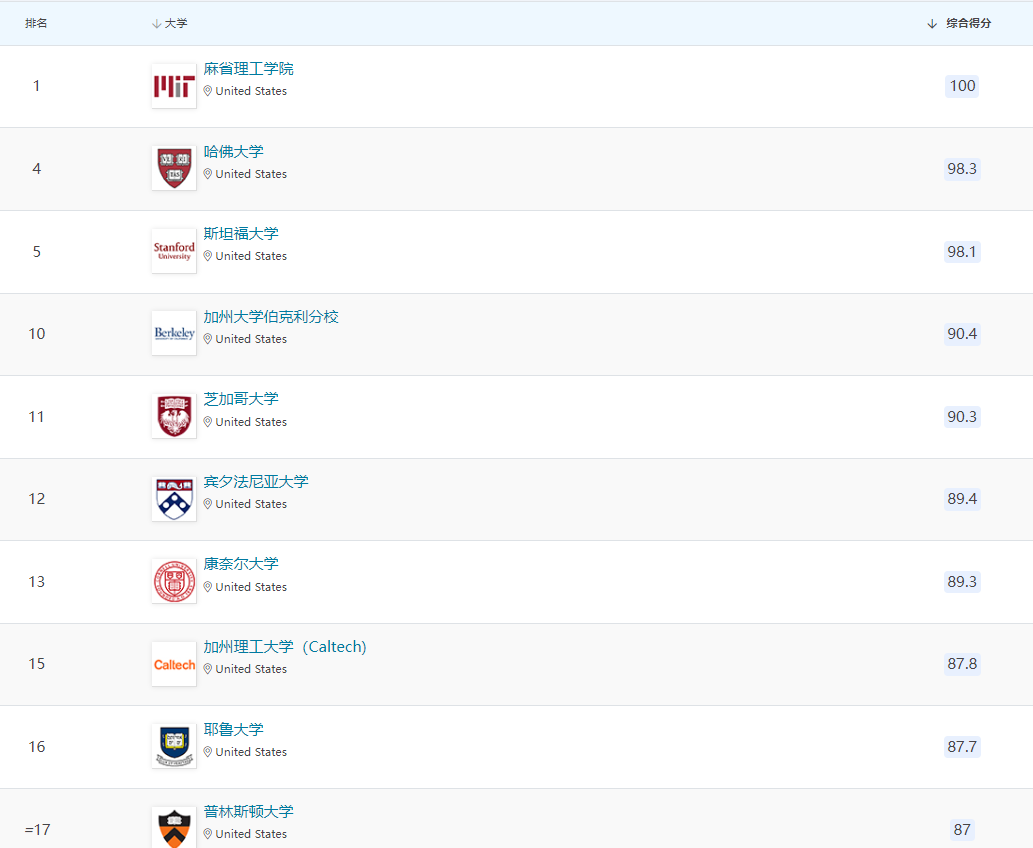The image size is (1033, 848).
Task: Click the 大学 column header text
Action: click(176, 24)
